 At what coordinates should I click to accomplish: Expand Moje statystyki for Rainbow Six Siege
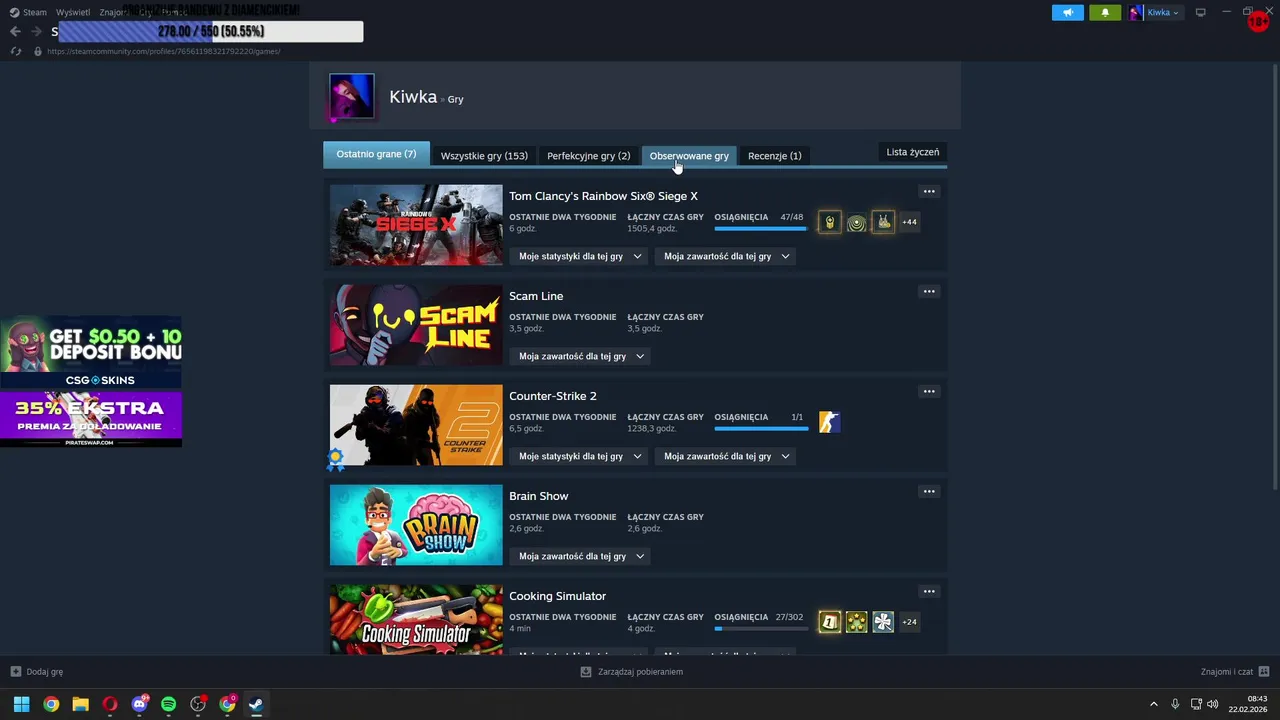580,256
